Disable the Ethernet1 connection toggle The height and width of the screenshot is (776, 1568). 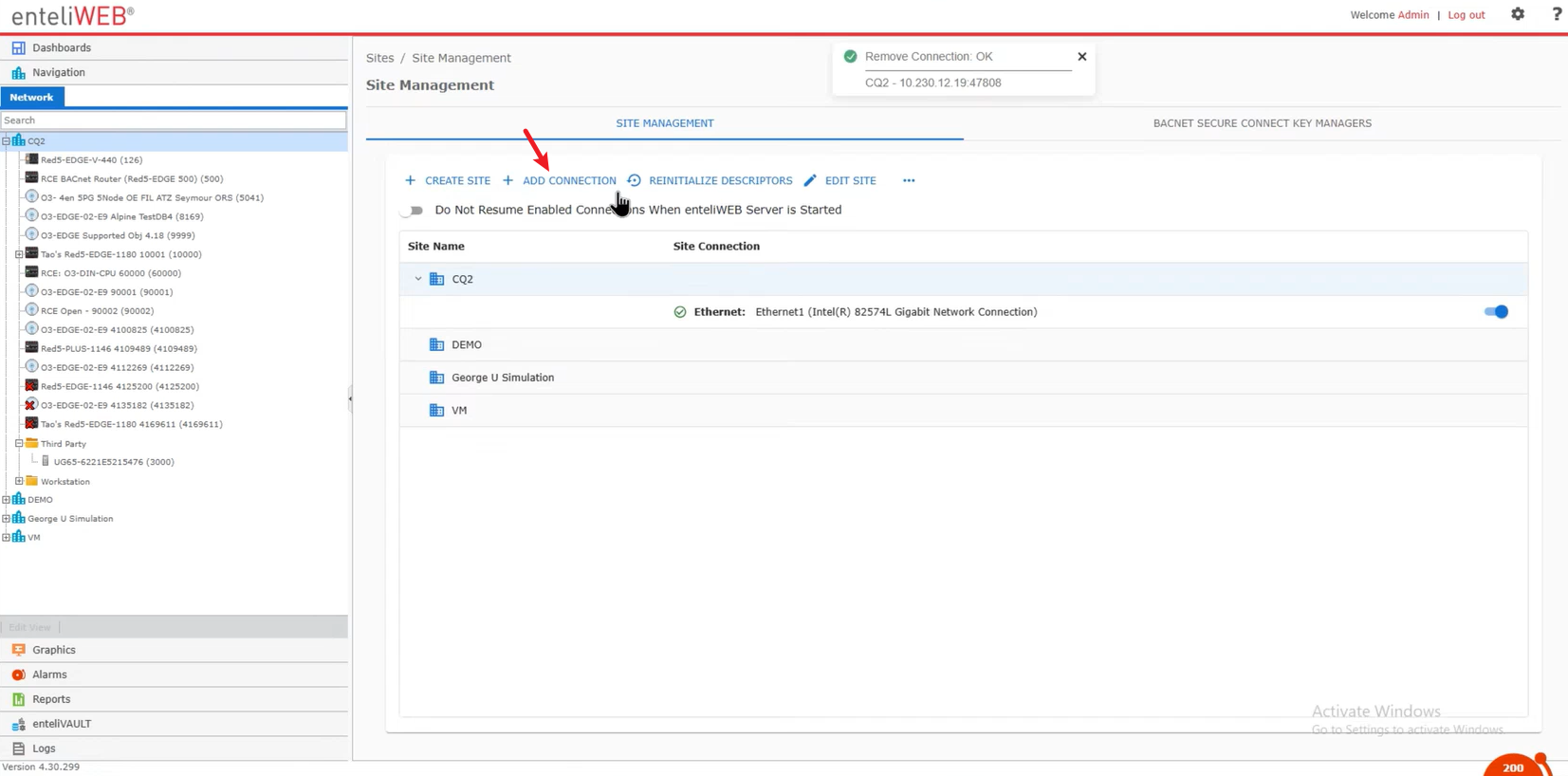1496,312
